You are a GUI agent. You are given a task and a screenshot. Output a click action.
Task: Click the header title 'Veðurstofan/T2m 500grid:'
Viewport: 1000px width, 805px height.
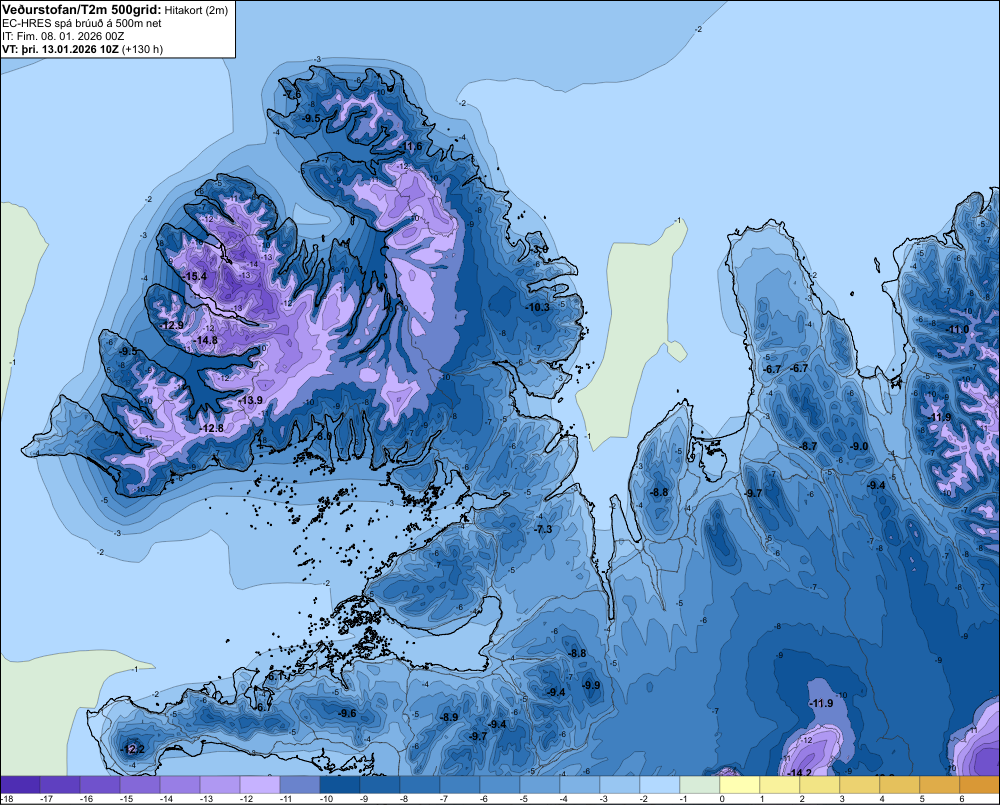[82, 10]
